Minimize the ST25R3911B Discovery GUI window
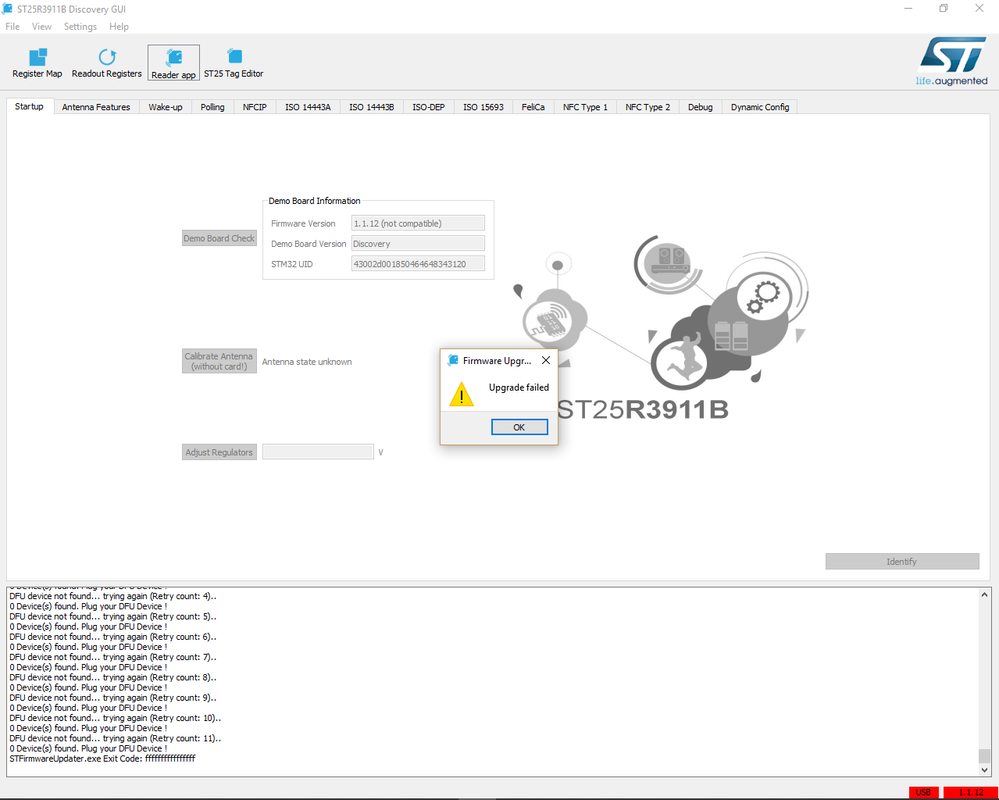Screen dimensions: 999x800 click(908, 8)
